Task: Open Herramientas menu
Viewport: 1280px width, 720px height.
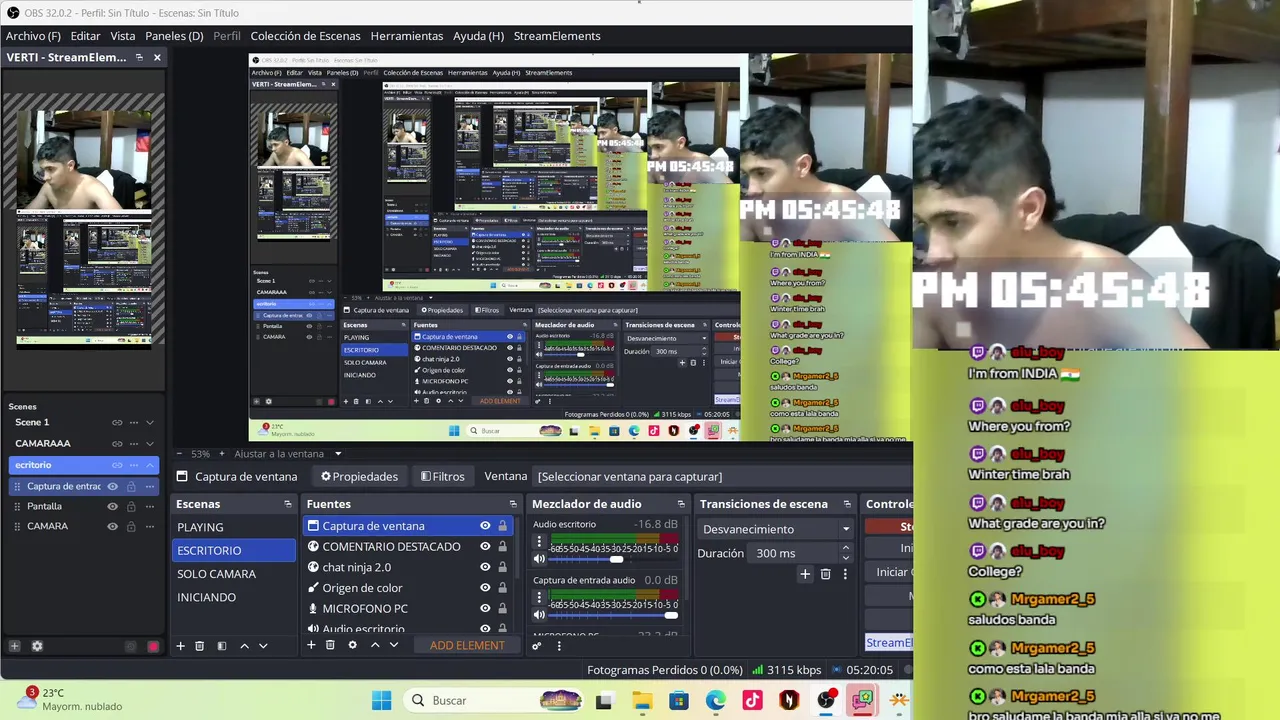Action: [x=407, y=36]
